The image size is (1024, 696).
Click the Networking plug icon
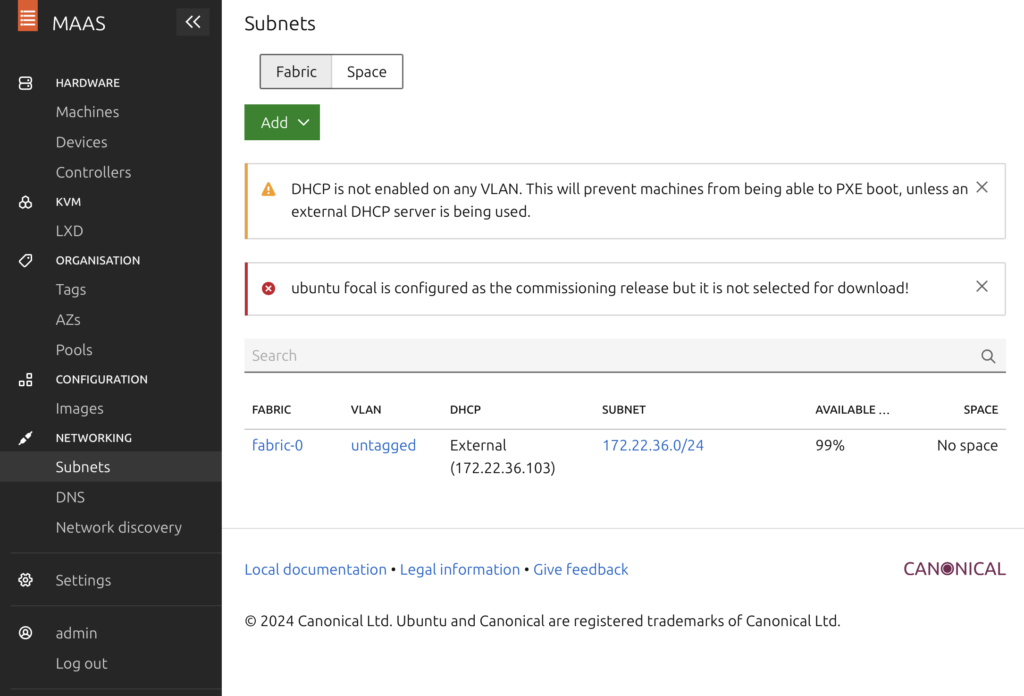25,438
